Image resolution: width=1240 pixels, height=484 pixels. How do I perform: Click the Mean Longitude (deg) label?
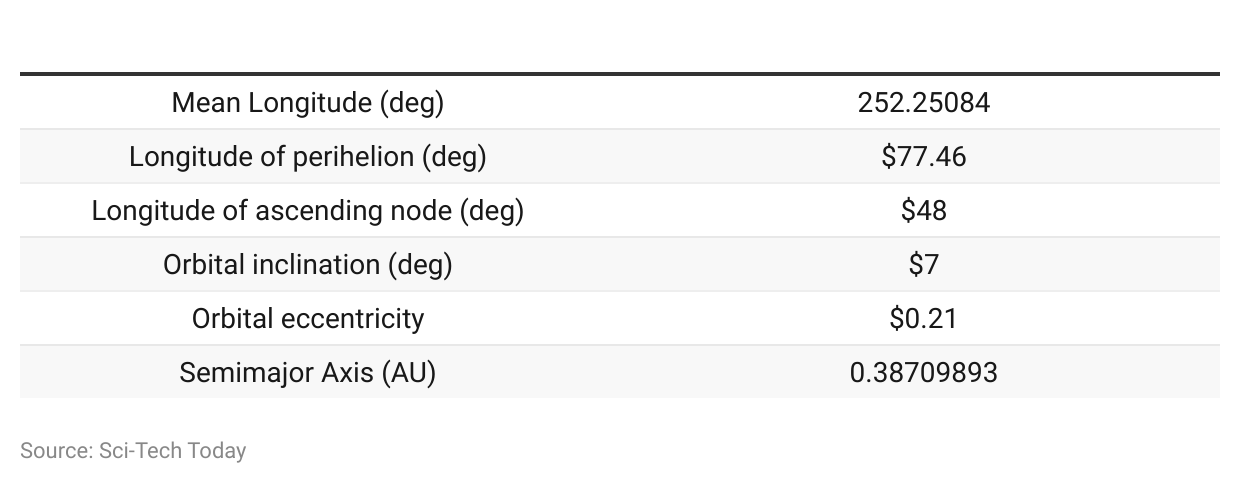(x=308, y=102)
